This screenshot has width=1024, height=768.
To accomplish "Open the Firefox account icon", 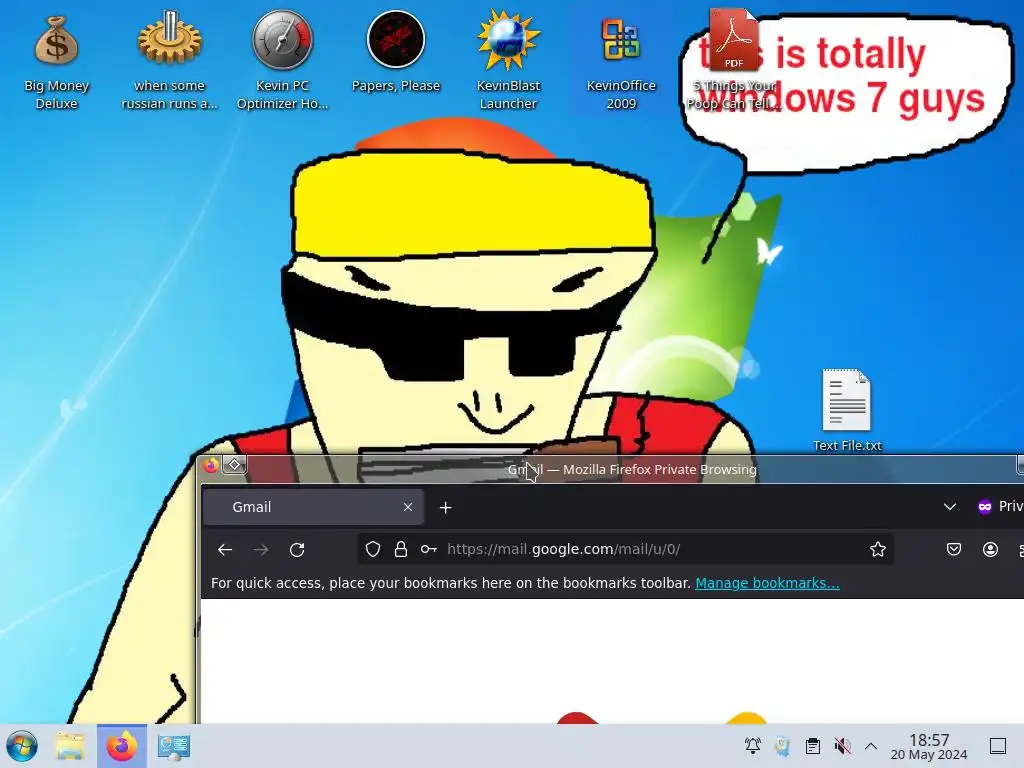I will [990, 549].
